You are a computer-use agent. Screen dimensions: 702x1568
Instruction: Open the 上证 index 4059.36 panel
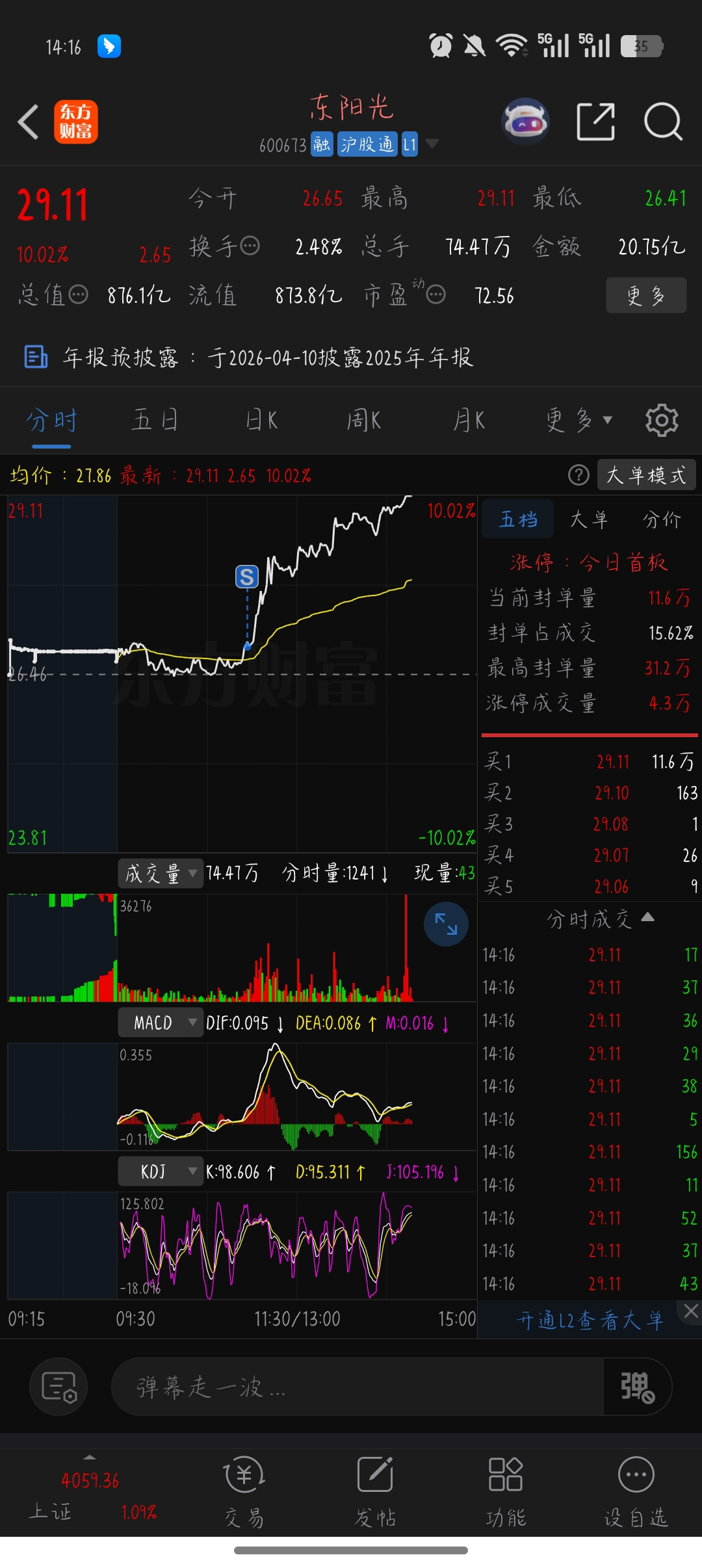pos(91,1495)
